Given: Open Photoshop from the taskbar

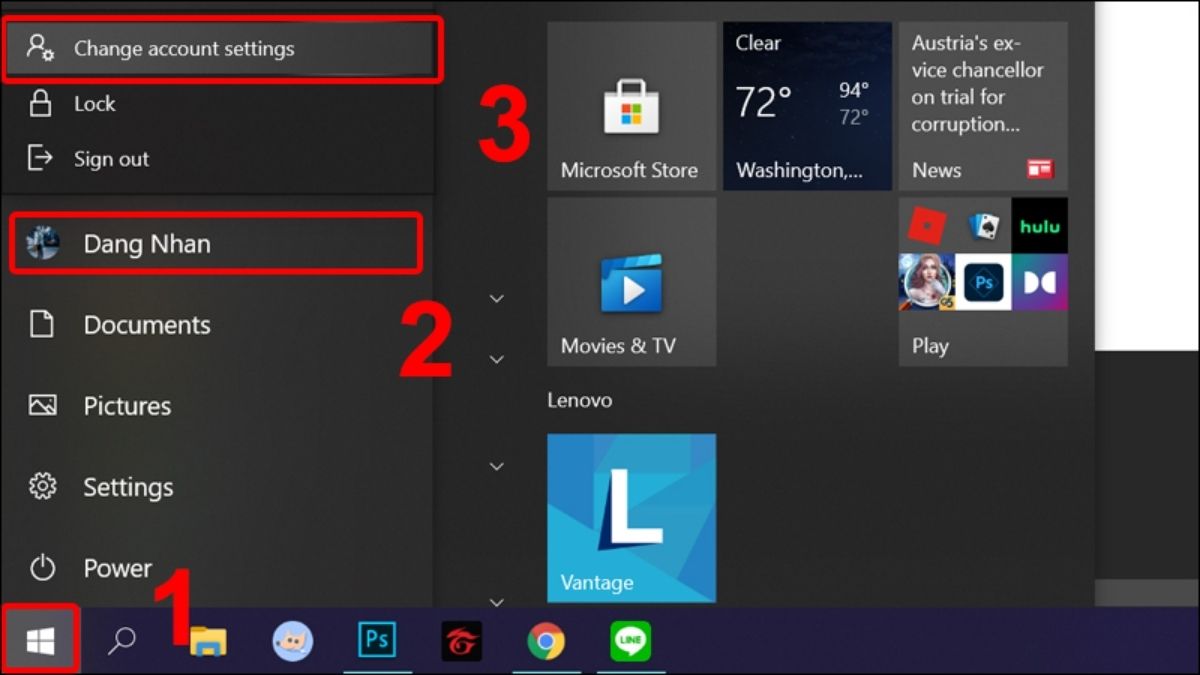Looking at the screenshot, I should [x=378, y=641].
